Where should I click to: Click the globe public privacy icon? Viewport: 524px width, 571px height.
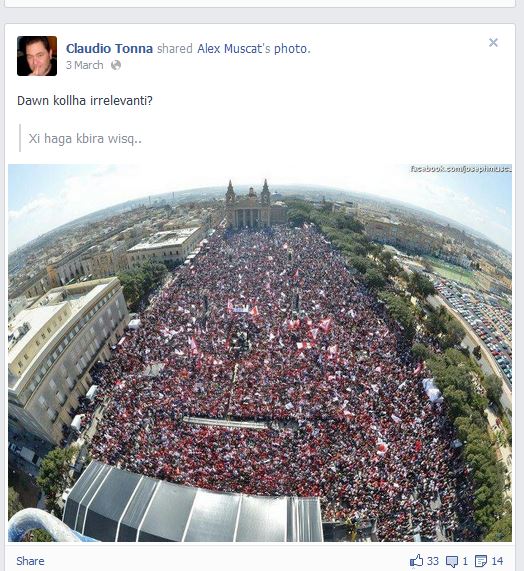(116, 65)
